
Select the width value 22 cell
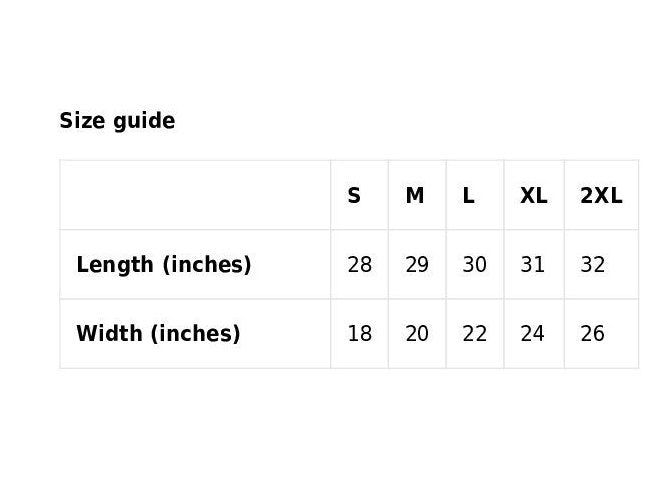tap(475, 333)
